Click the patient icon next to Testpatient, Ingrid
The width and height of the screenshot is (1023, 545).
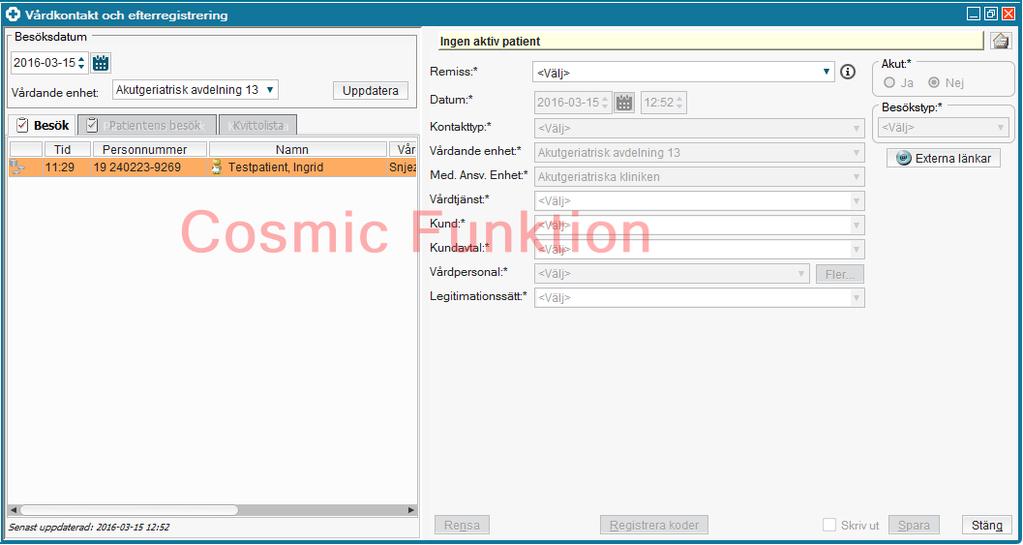pos(217,168)
